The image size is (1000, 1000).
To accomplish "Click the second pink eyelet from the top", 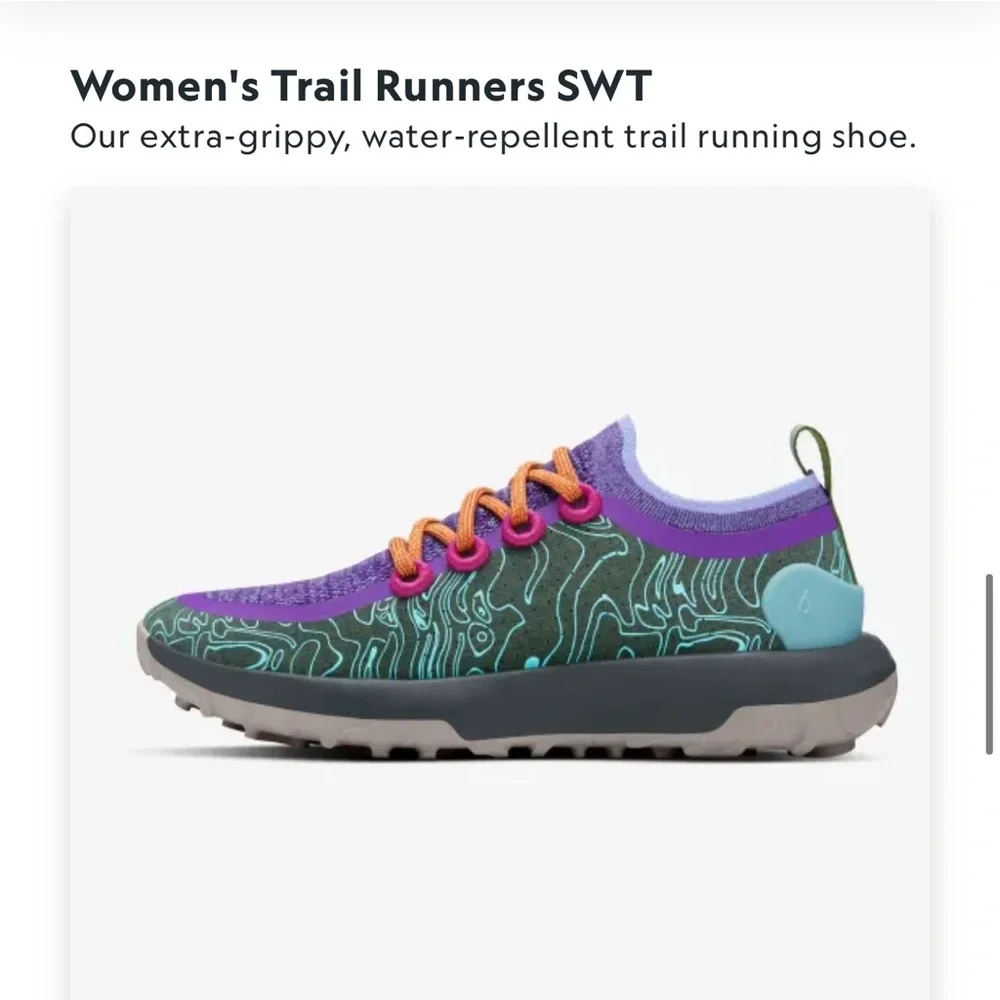I will pyautogui.click(x=524, y=525).
